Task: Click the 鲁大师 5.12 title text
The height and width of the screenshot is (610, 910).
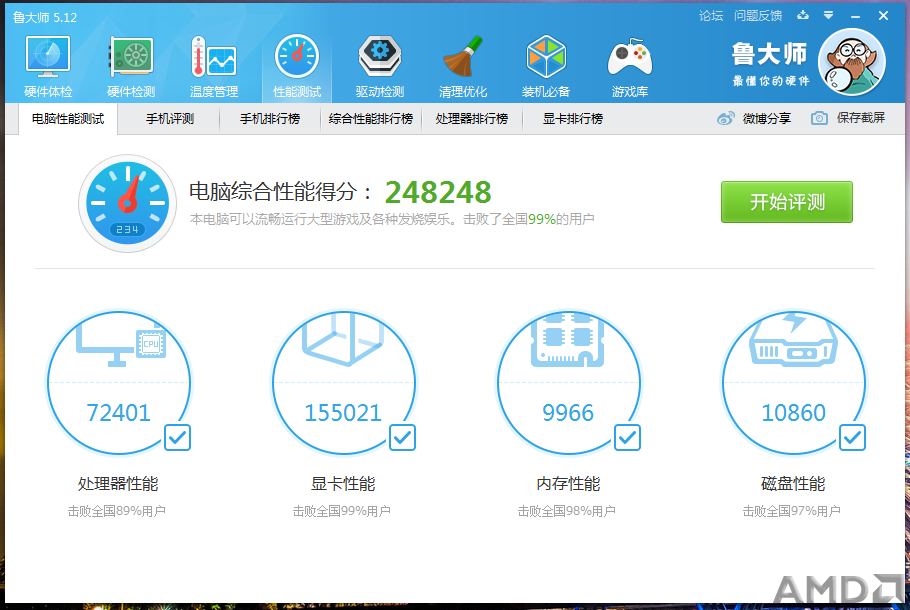Action: 45,17
